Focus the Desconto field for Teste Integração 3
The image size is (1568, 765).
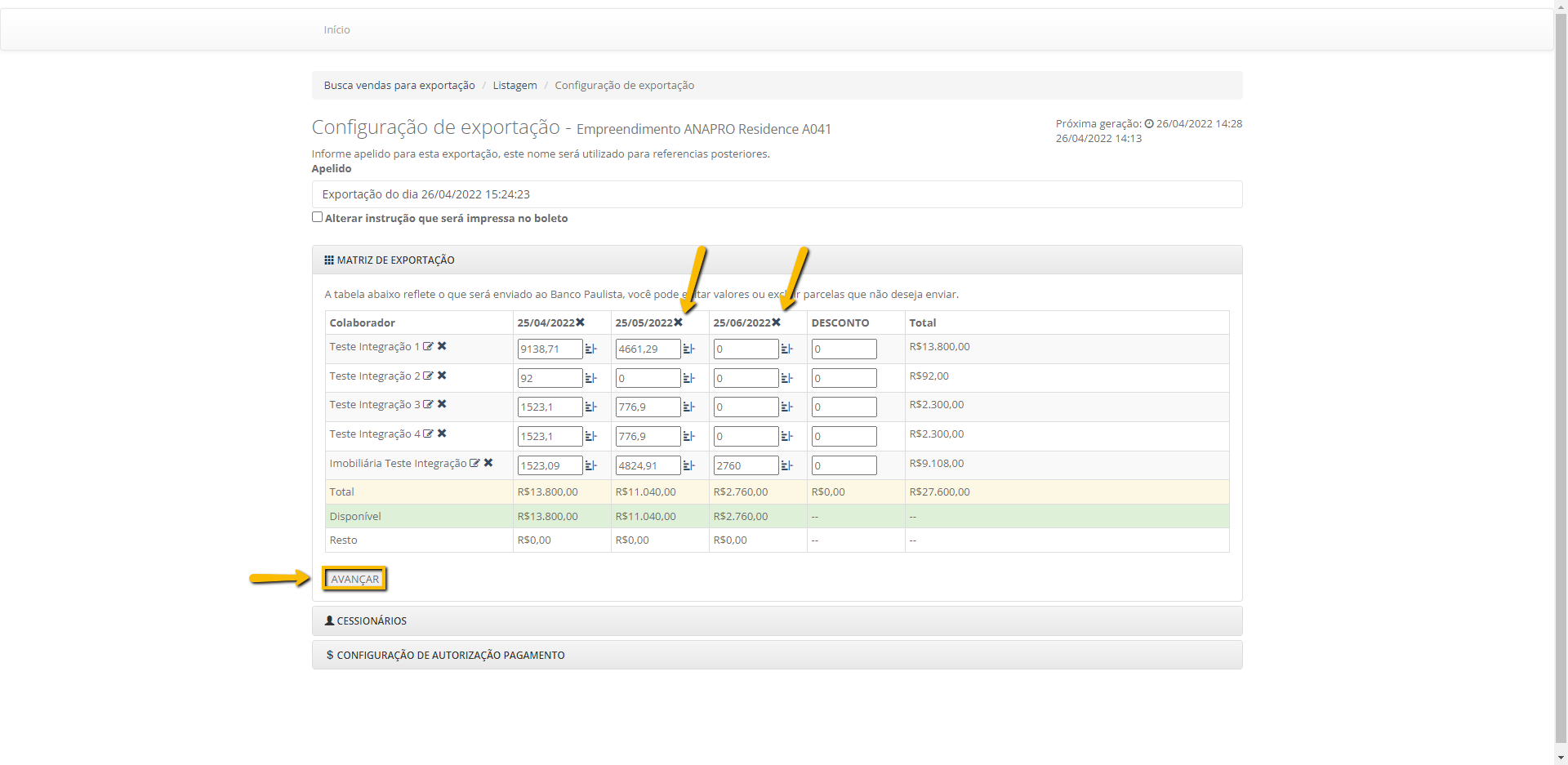[844, 407]
